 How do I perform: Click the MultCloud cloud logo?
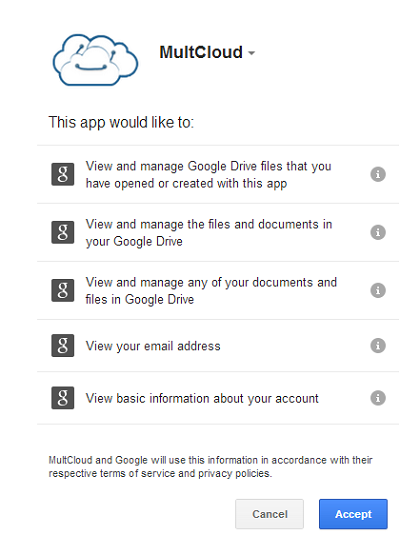(x=95, y=60)
